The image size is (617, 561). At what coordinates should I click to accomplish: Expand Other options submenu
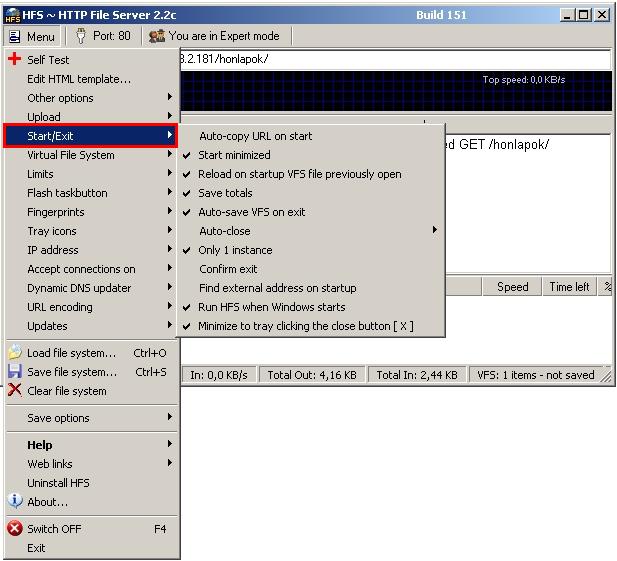pos(91,98)
